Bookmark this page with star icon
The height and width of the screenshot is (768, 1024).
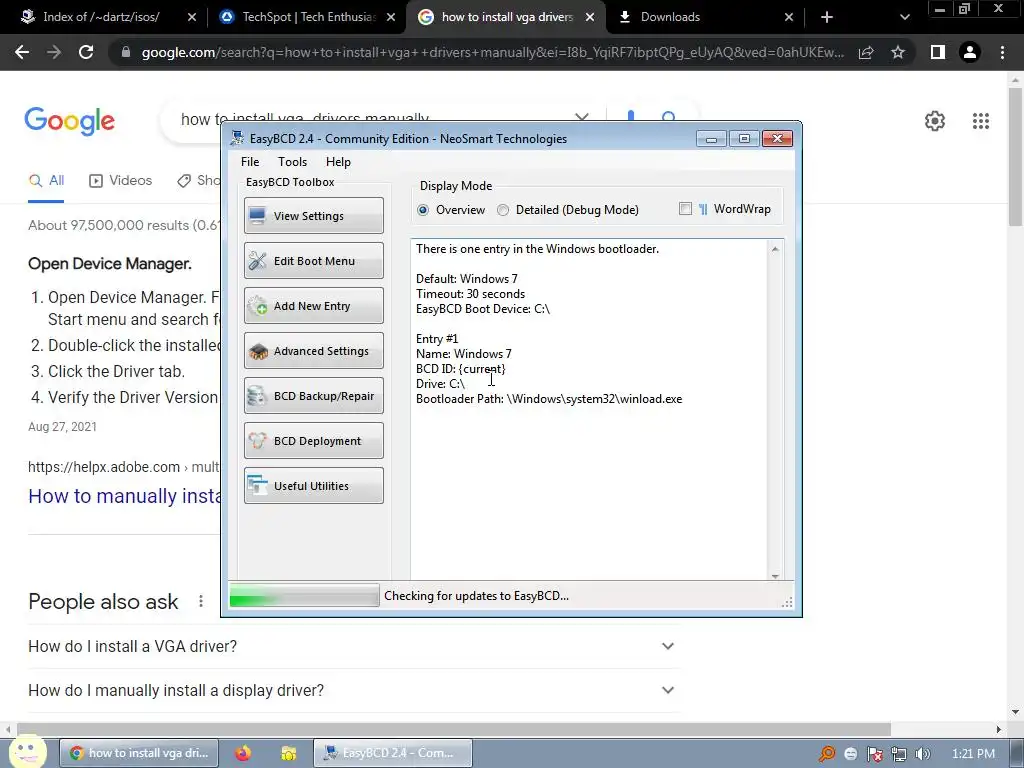point(898,52)
